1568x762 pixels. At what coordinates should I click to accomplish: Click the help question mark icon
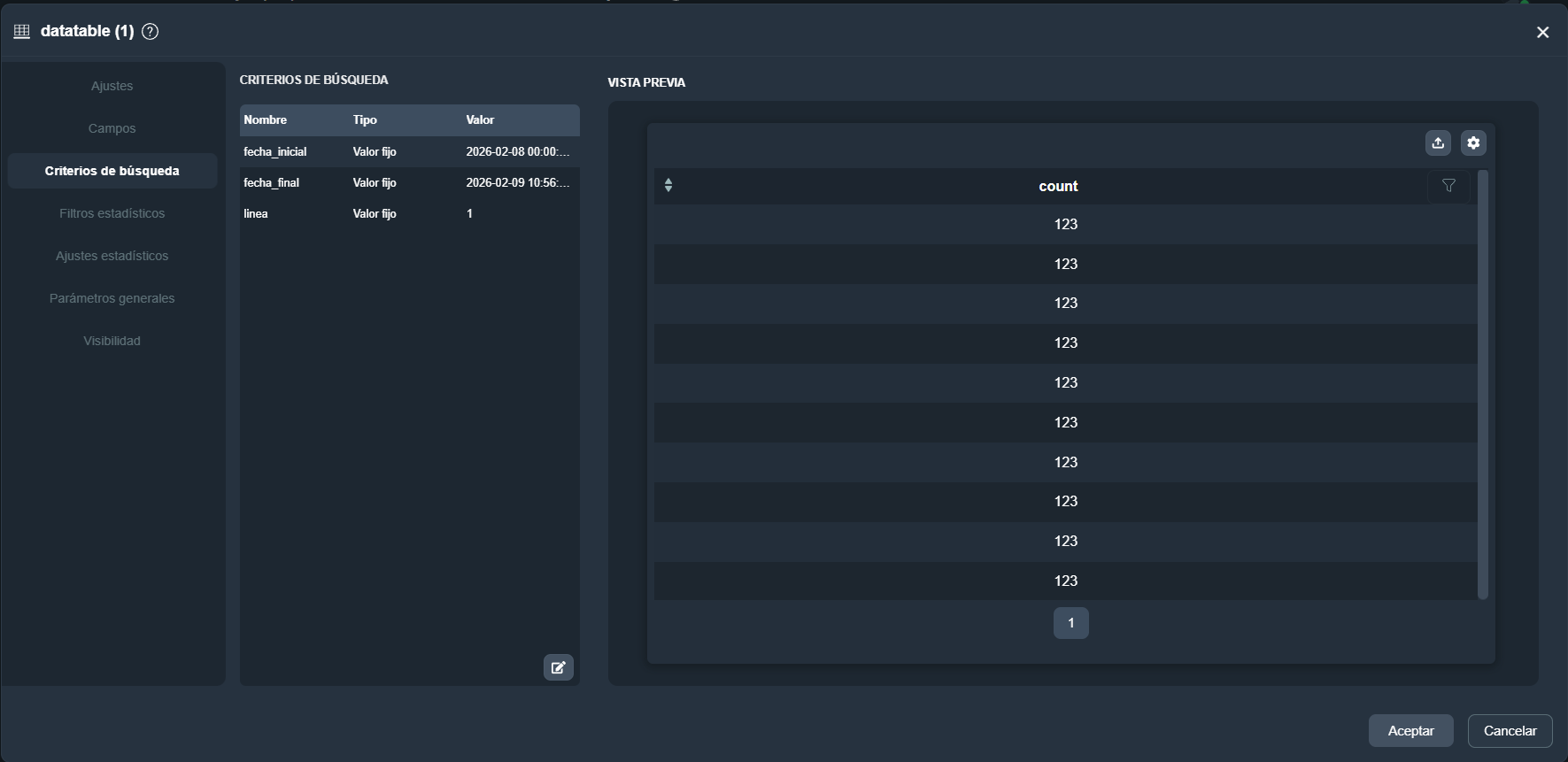pyautogui.click(x=151, y=32)
